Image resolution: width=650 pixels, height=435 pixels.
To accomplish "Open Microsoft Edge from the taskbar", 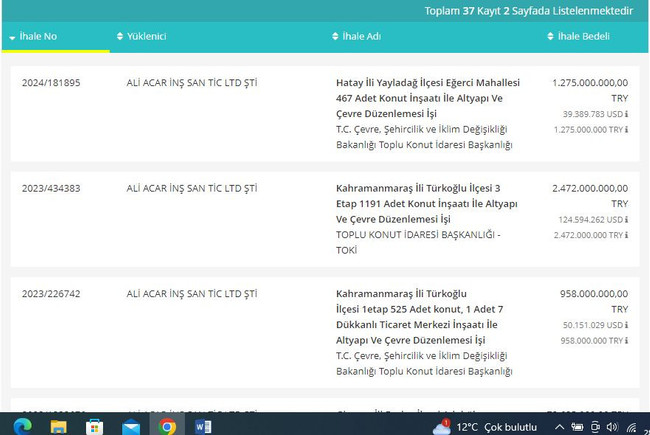I will click(x=21, y=426).
